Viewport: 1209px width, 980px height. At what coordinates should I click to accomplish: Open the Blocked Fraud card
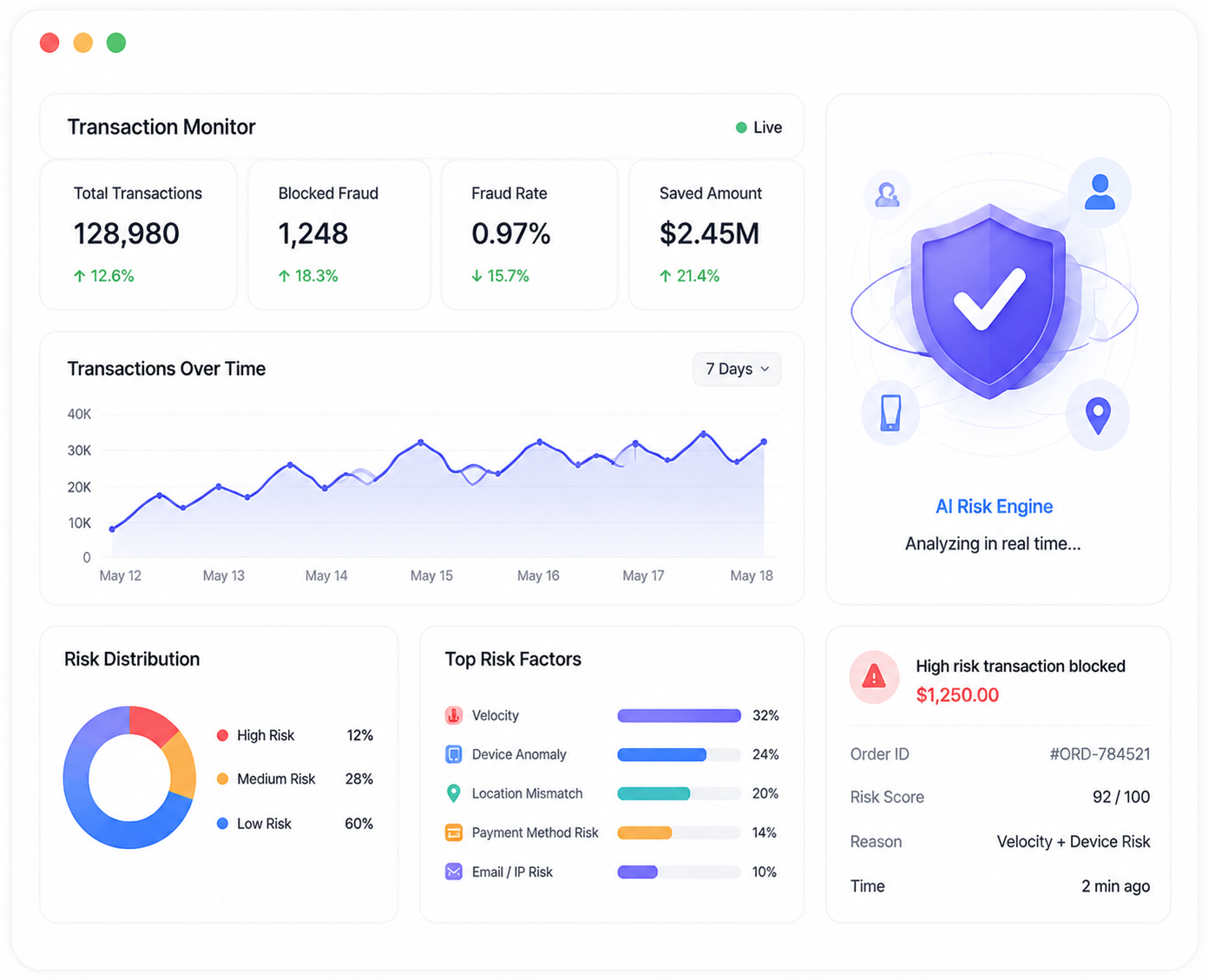pyautogui.click(x=339, y=234)
